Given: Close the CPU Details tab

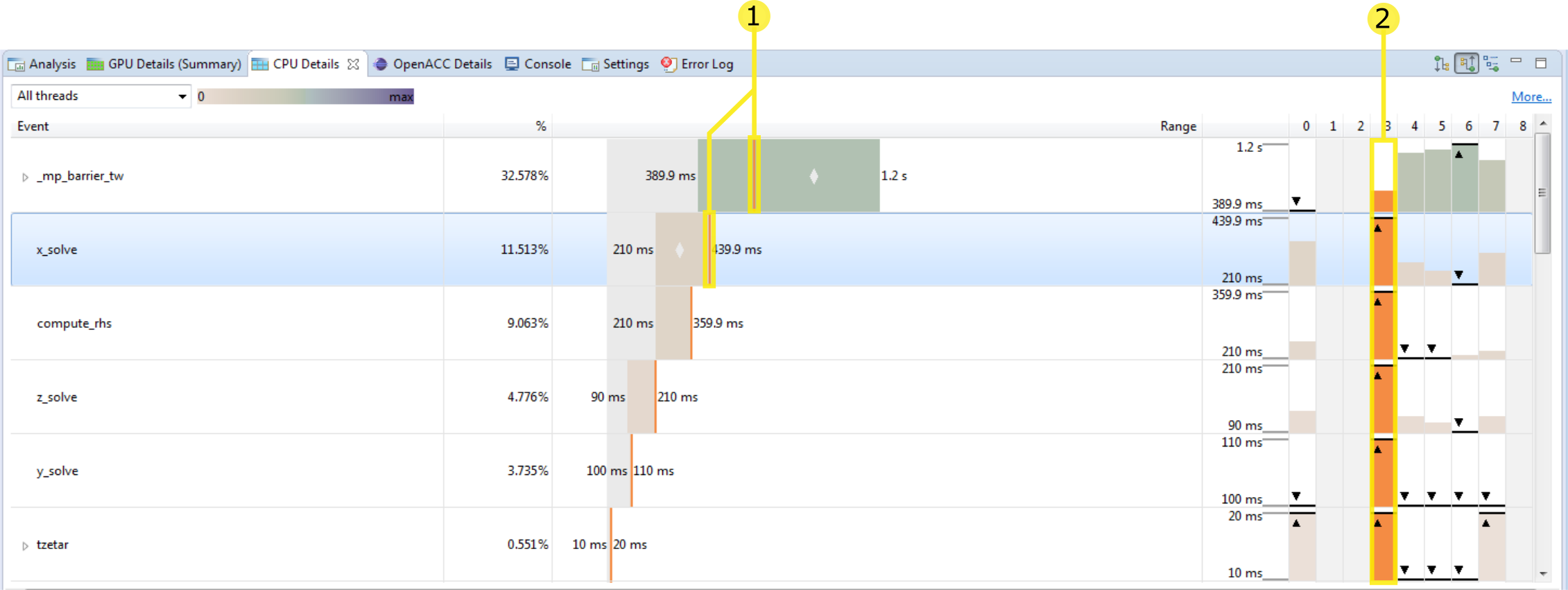Looking at the screenshot, I should (354, 64).
